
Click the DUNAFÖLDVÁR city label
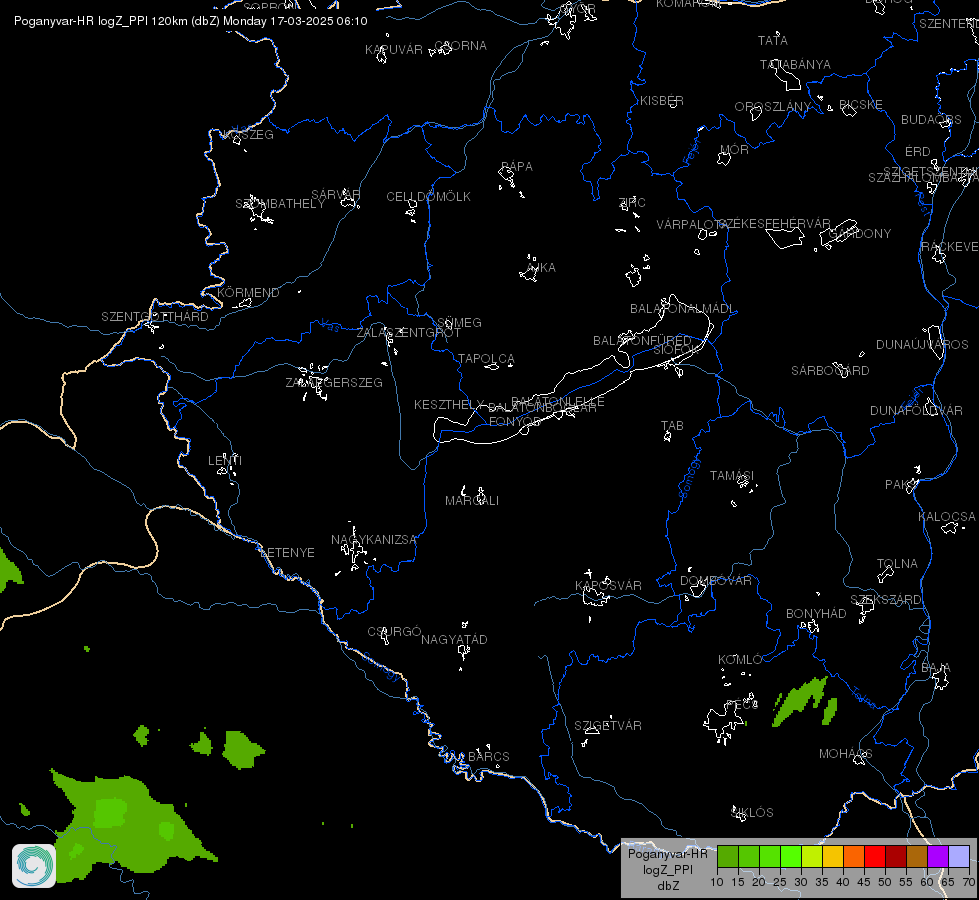916,410
